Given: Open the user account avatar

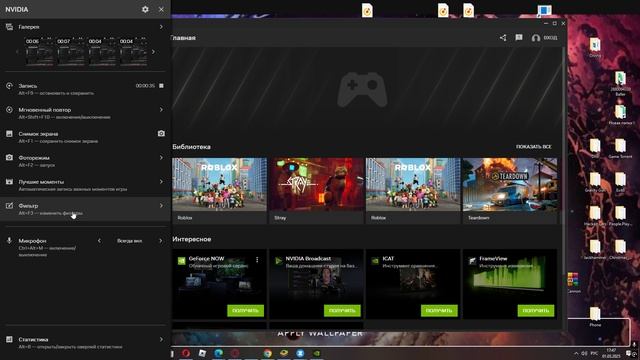Looking at the screenshot, I should [x=536, y=38].
